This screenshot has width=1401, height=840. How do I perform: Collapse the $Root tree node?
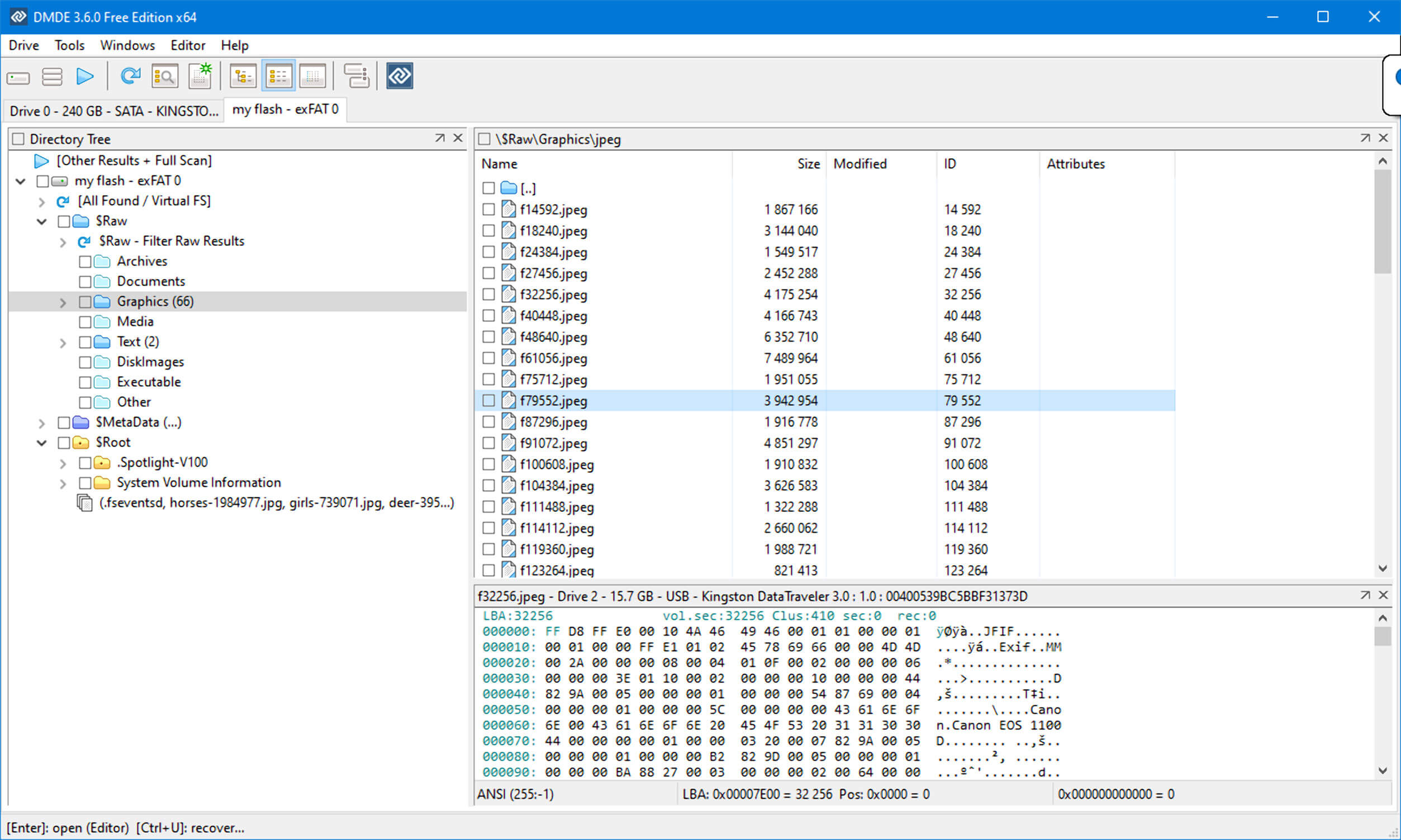point(41,443)
